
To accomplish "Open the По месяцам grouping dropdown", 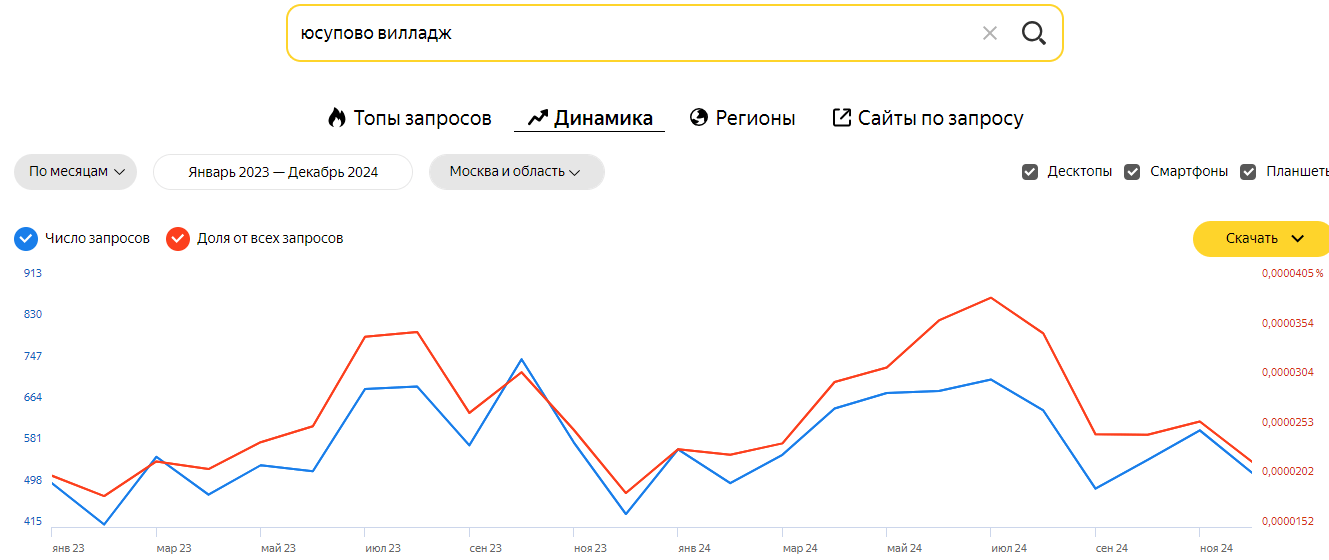I will (76, 172).
